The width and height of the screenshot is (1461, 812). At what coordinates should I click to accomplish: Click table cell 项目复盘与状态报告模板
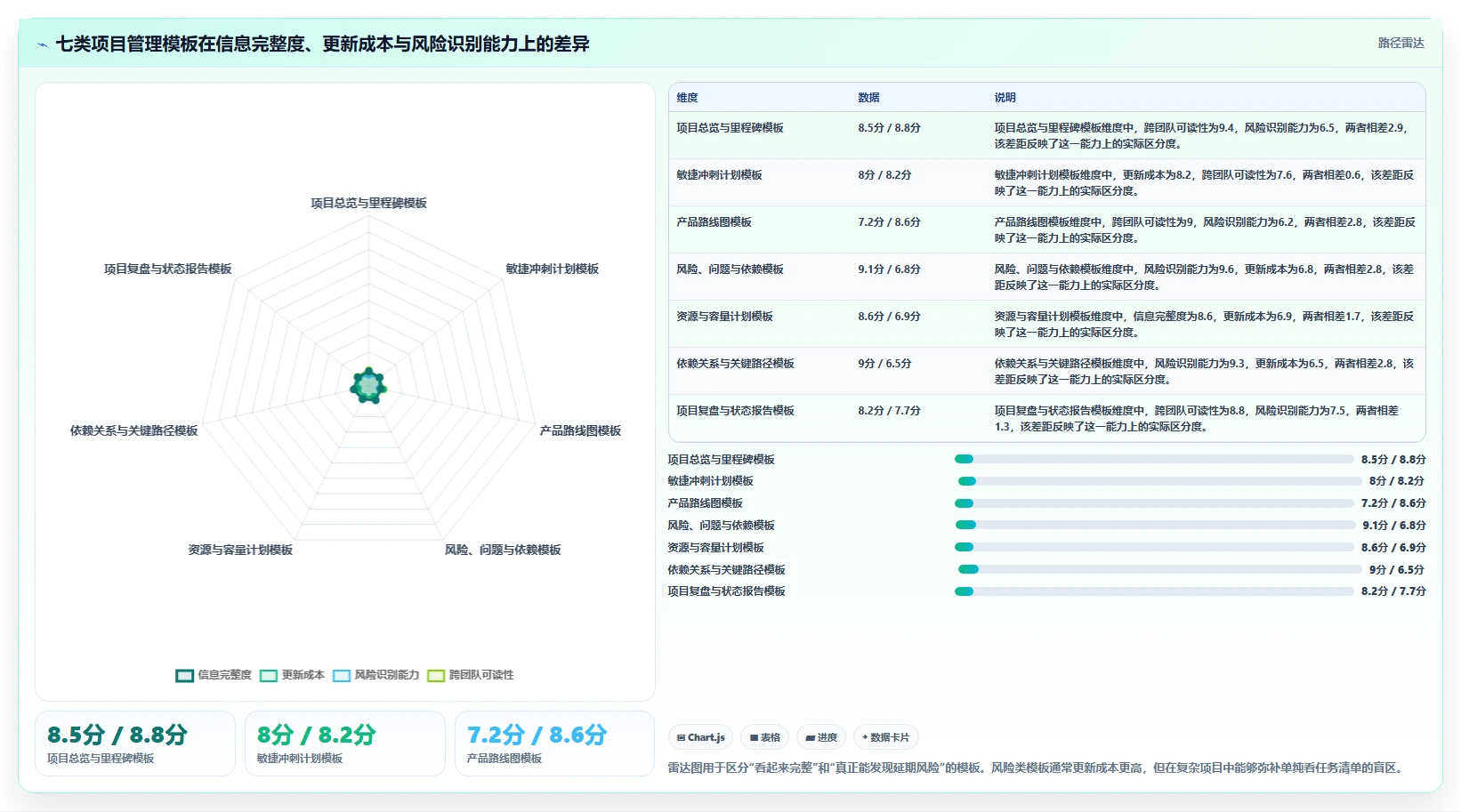click(x=735, y=411)
